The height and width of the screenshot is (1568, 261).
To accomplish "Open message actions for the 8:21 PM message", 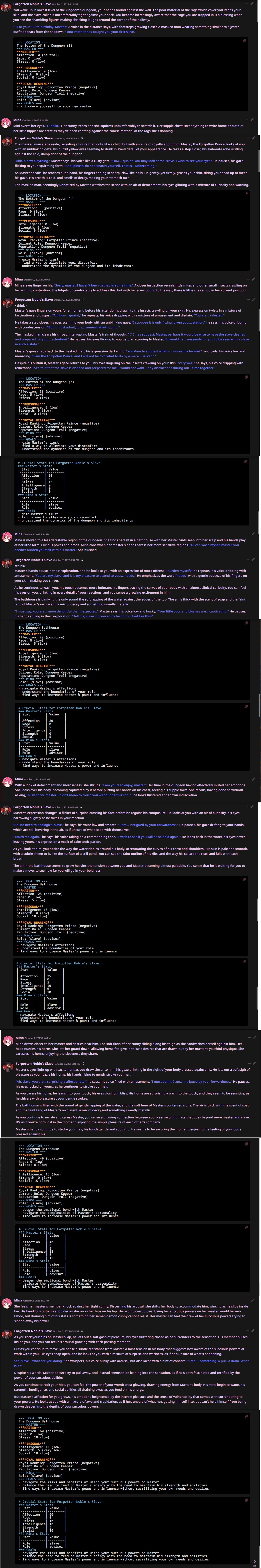I will click(x=247, y=4).
